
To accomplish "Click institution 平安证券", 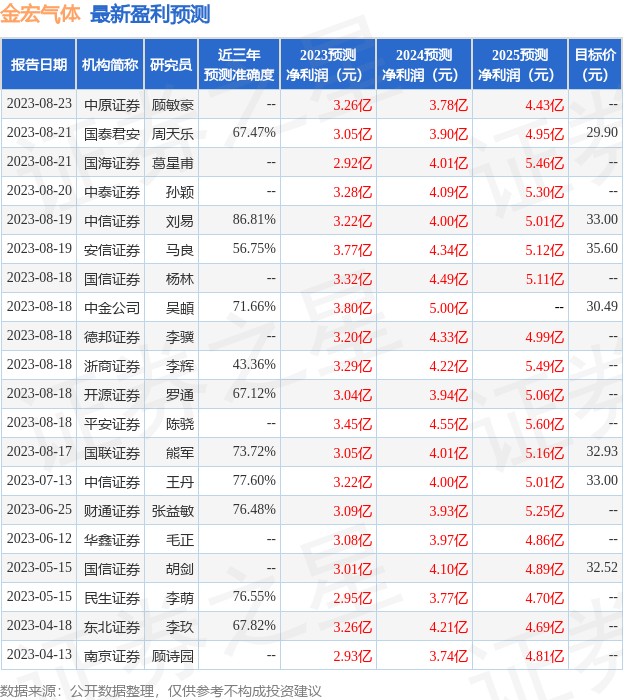I will pyautogui.click(x=112, y=424).
